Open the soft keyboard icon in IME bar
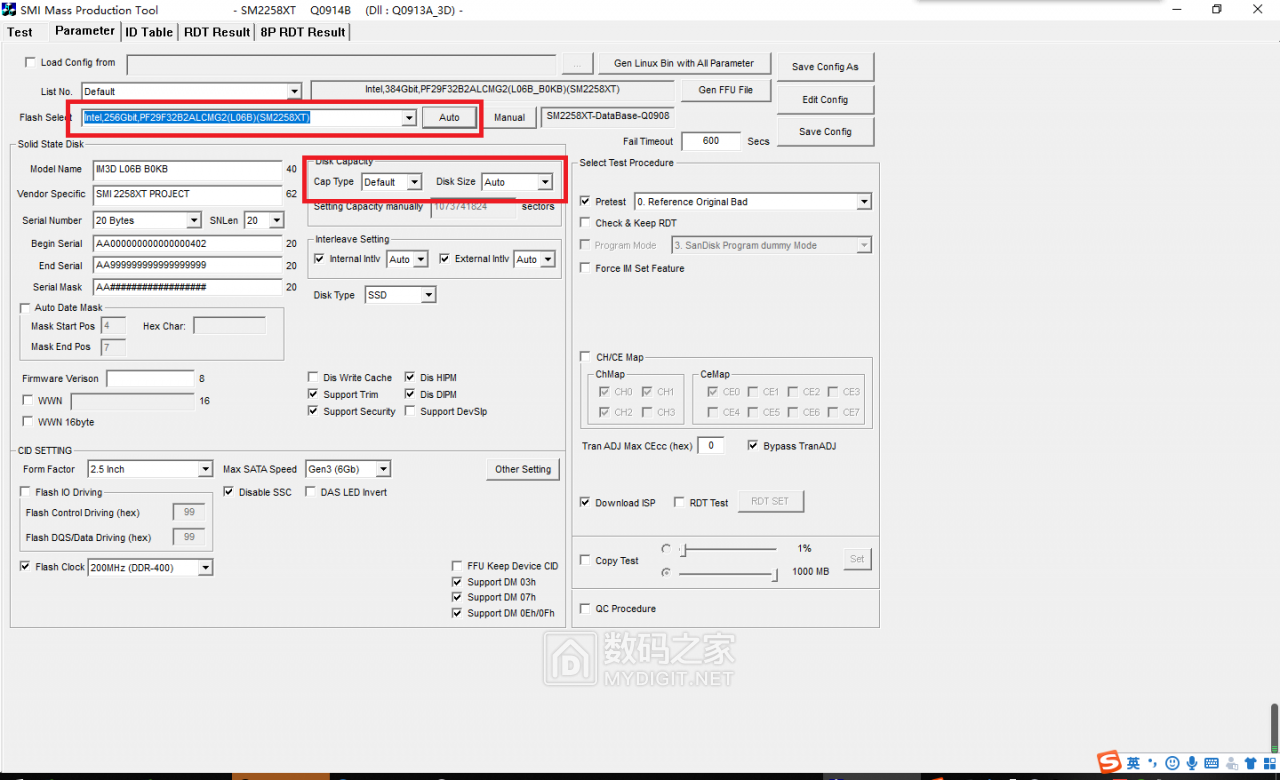The width and height of the screenshot is (1280, 780). (x=1212, y=763)
